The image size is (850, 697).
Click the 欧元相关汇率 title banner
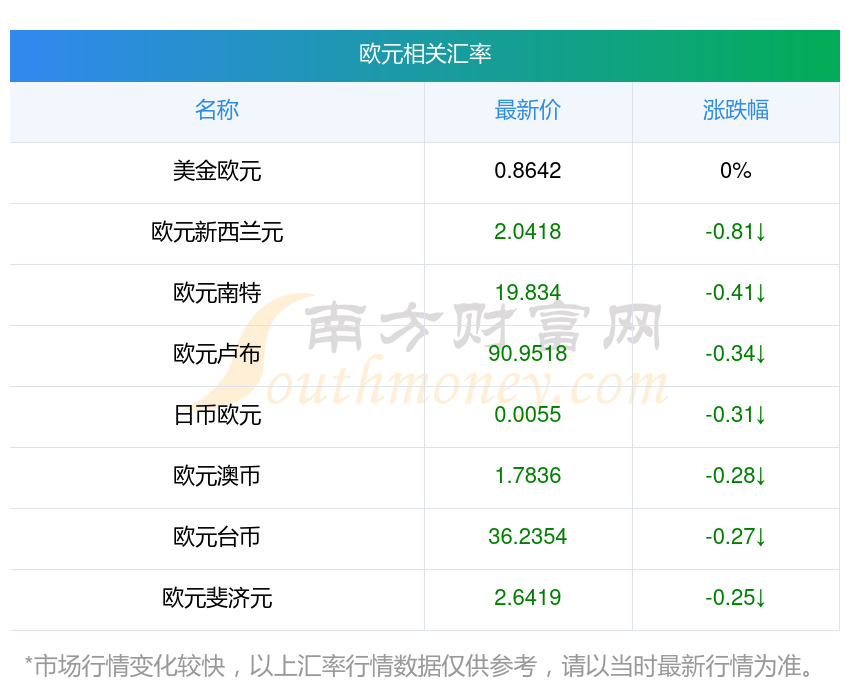pyautogui.click(x=425, y=54)
